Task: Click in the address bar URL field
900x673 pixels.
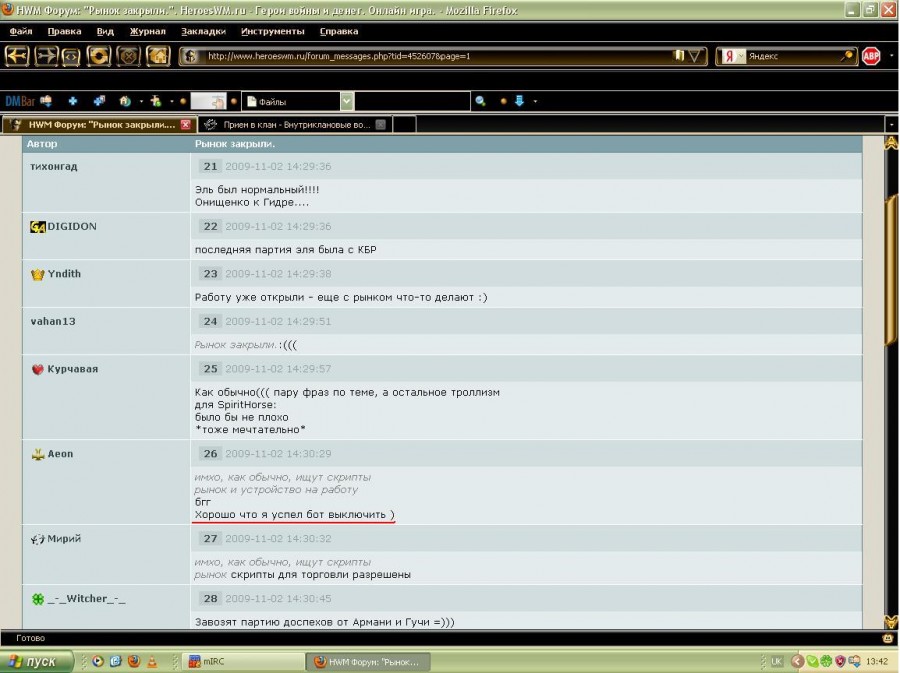Action: pyautogui.click(x=430, y=56)
